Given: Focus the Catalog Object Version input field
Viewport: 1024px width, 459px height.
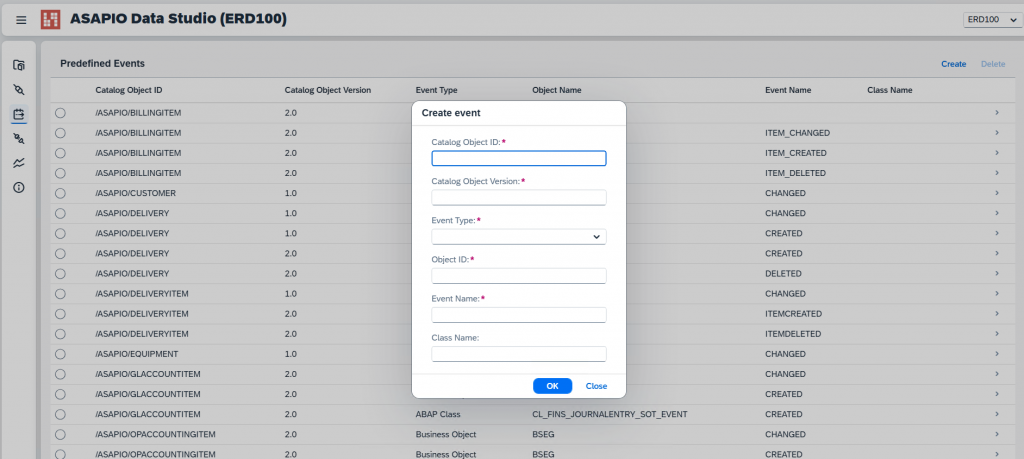Looking at the screenshot, I should [x=519, y=198].
